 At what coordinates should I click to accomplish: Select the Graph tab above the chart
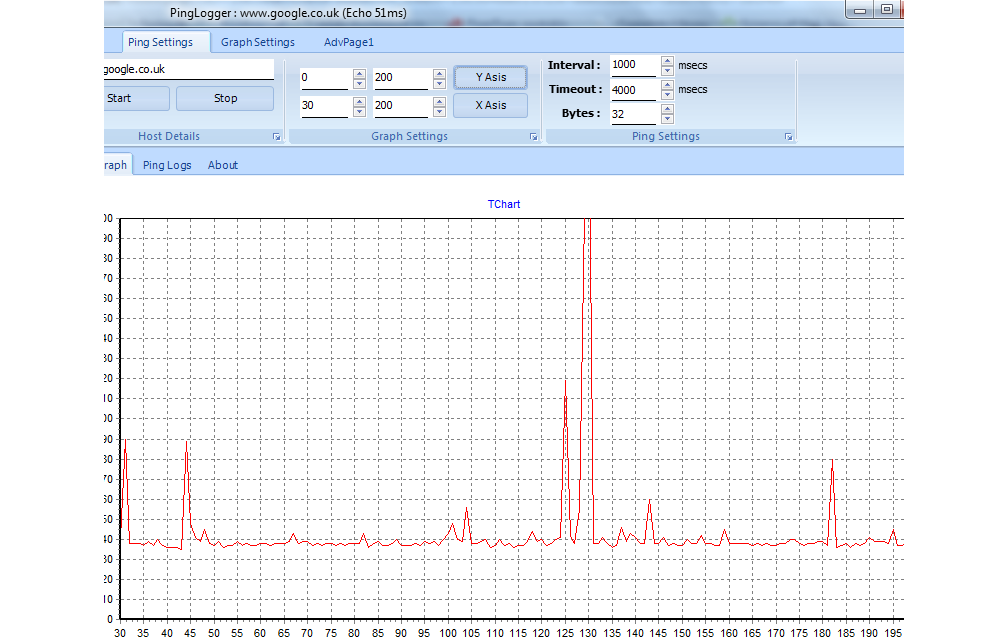tap(116, 165)
